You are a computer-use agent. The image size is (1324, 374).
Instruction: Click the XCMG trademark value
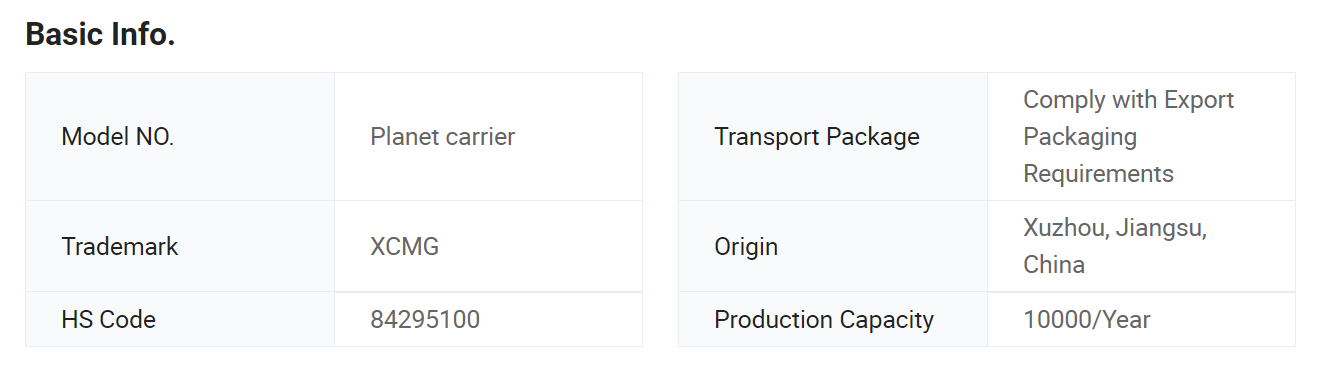click(405, 247)
